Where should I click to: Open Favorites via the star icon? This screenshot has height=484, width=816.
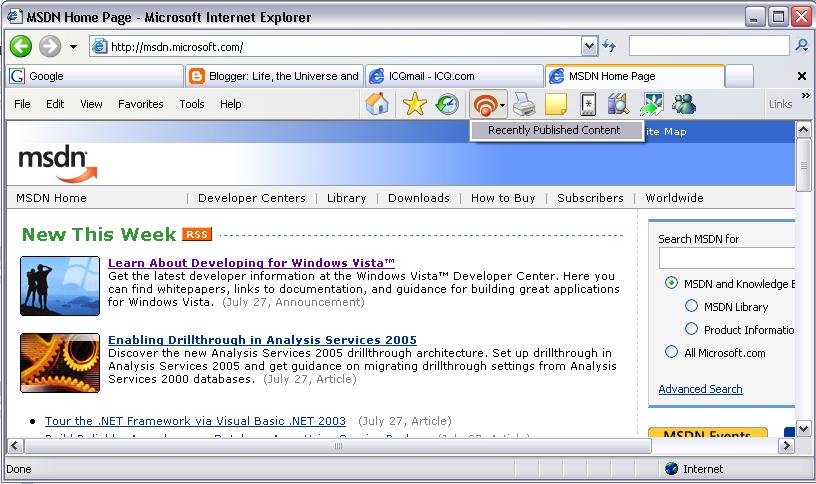pos(414,104)
